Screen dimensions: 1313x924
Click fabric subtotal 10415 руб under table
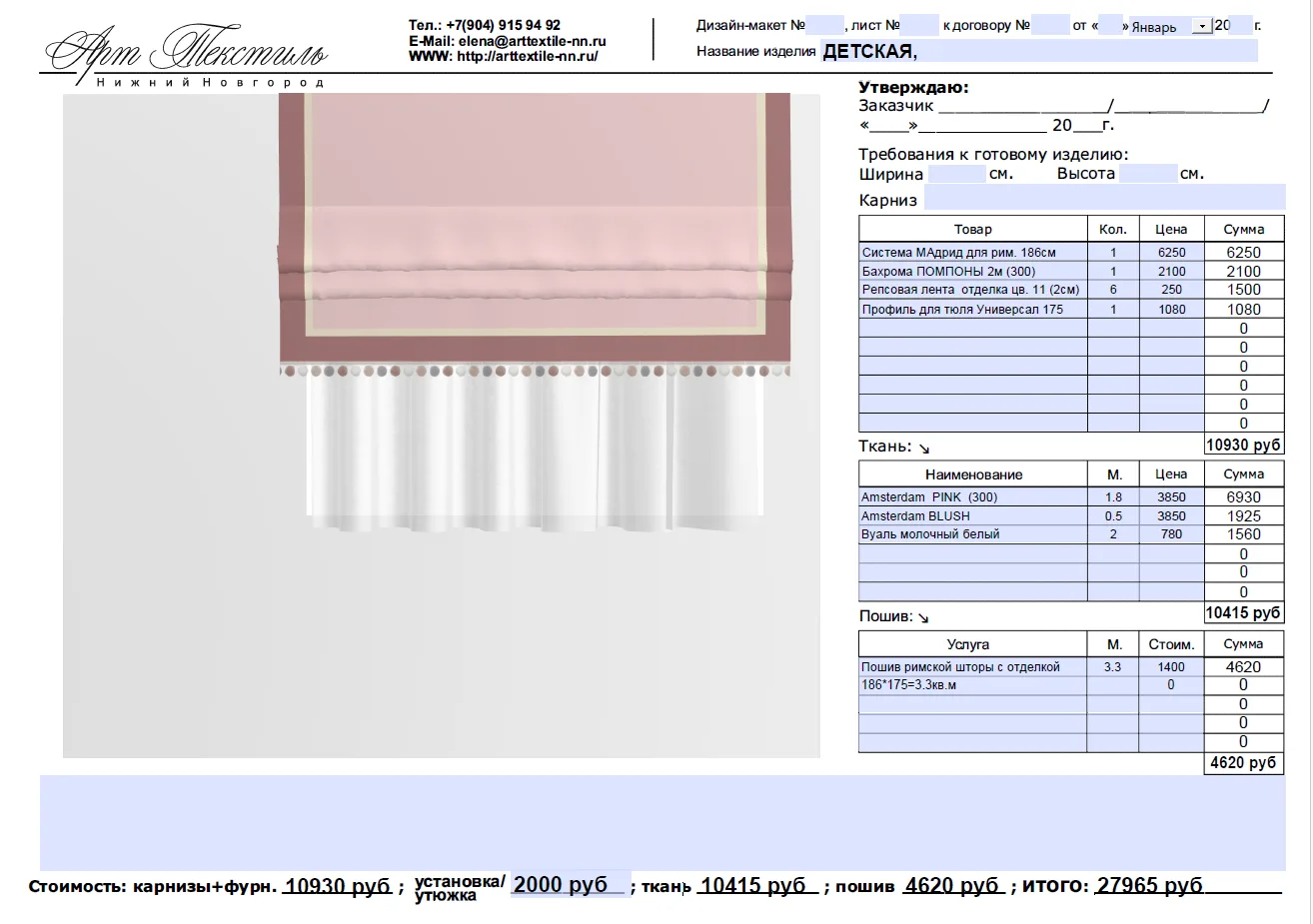tap(1244, 613)
